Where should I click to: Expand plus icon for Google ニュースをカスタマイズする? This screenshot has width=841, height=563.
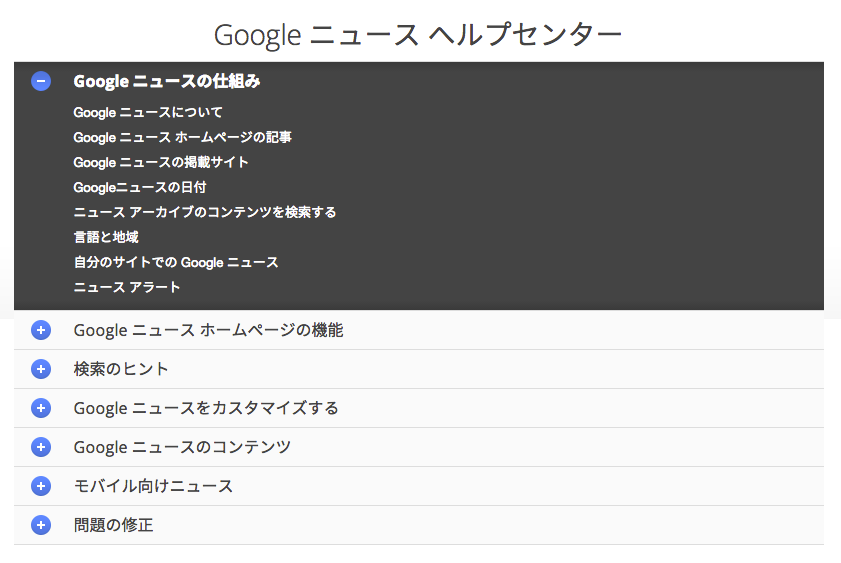click(x=41, y=408)
